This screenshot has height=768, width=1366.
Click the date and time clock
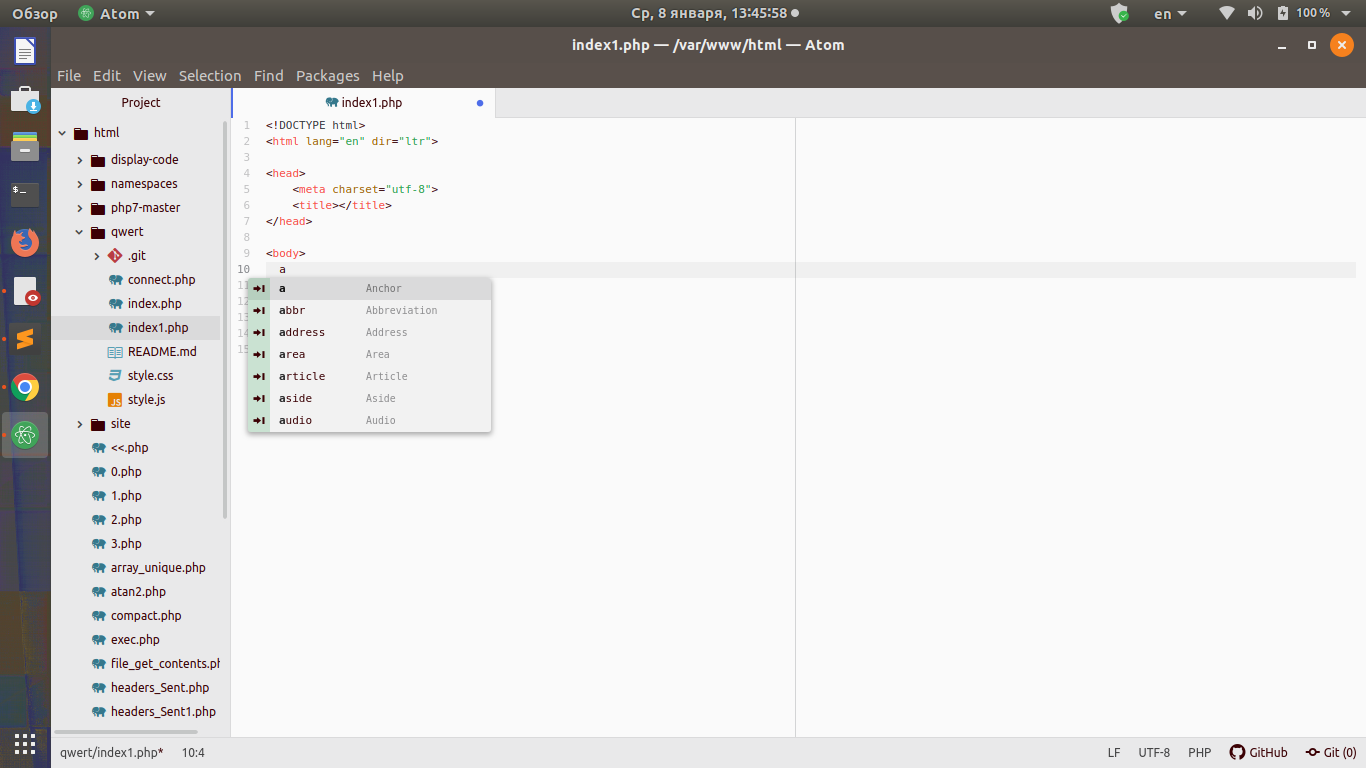tap(710, 14)
